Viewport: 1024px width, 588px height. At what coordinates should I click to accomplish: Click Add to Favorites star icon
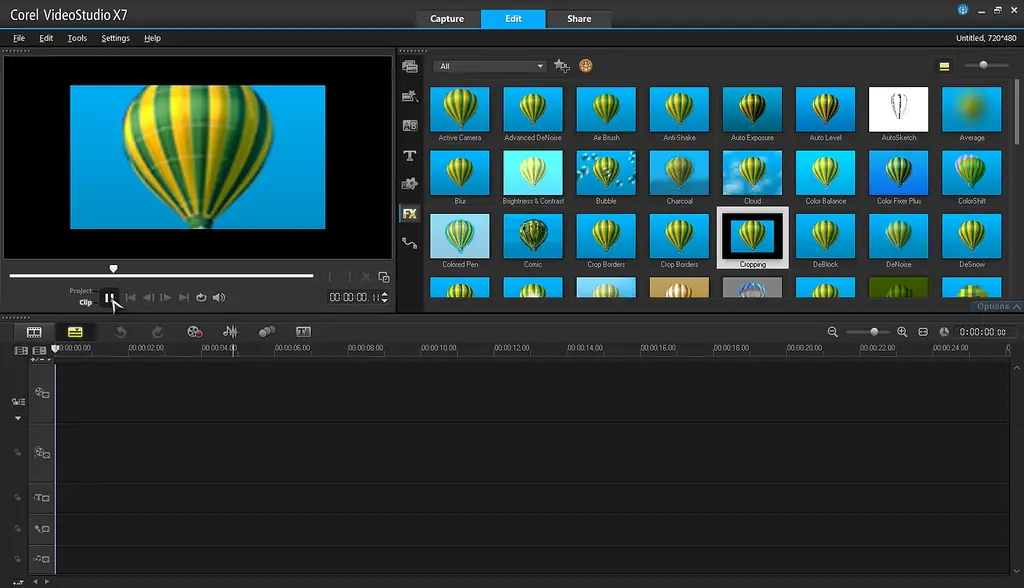pyautogui.click(x=561, y=65)
